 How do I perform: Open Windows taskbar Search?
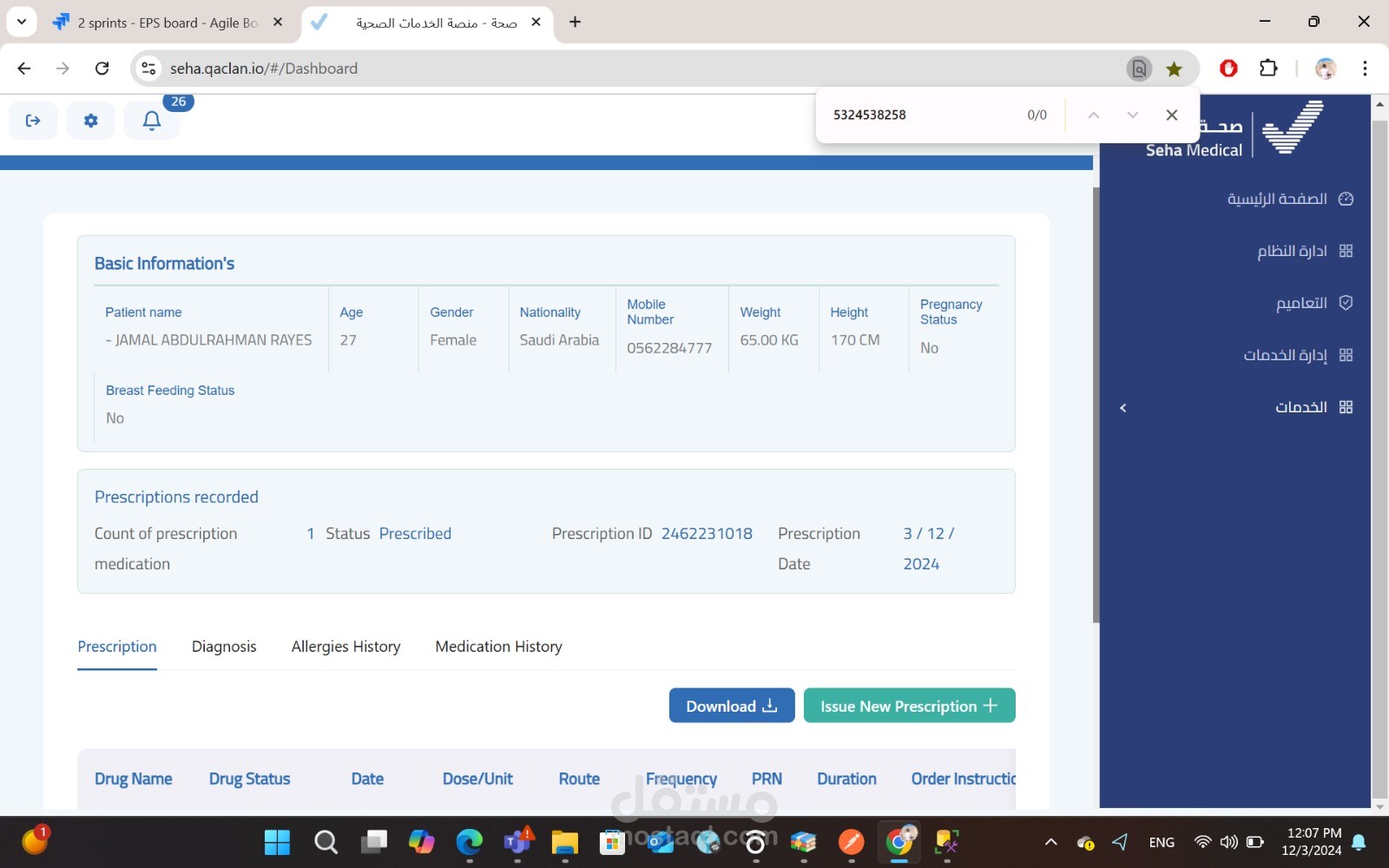point(326,842)
